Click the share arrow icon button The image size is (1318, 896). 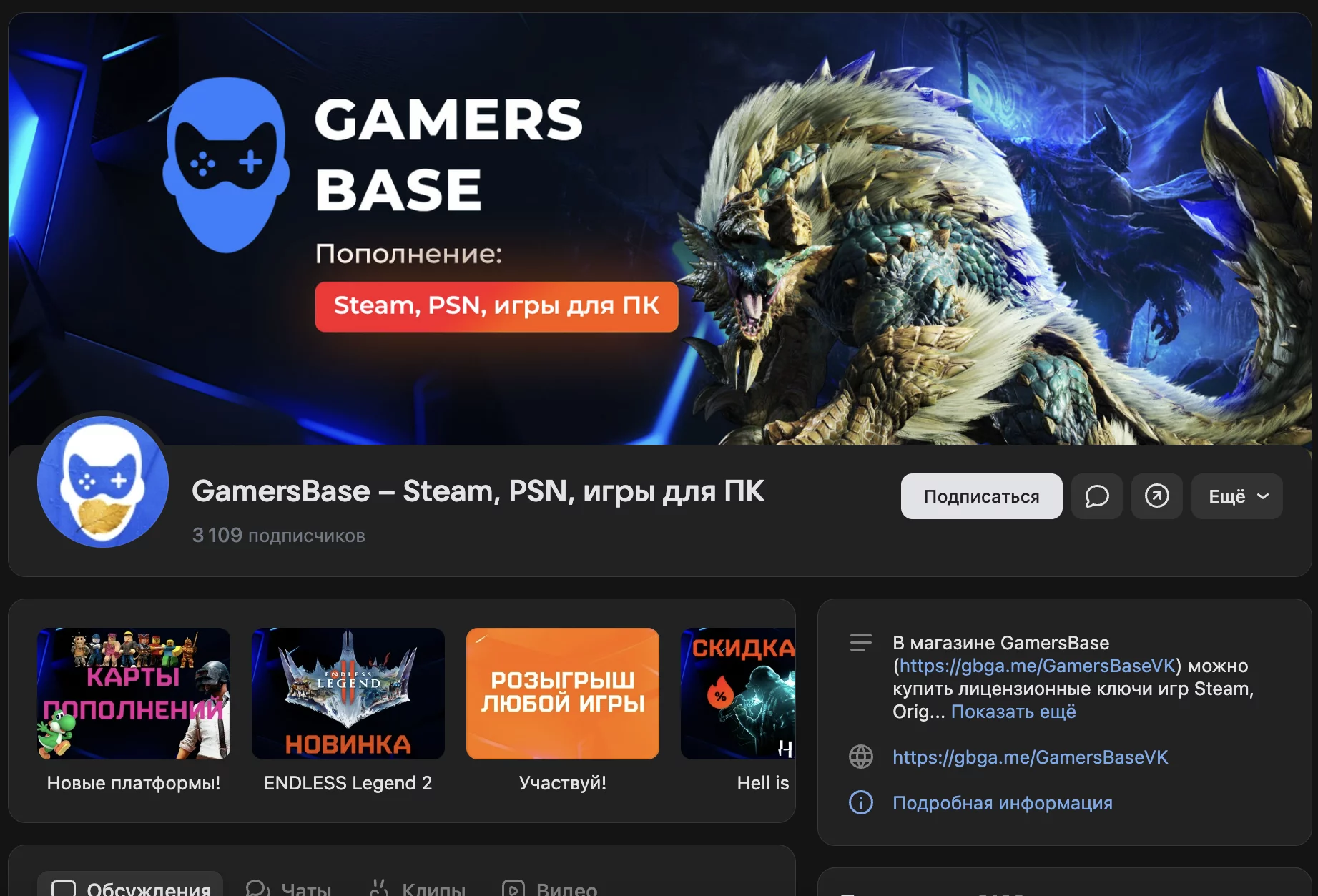(x=1156, y=496)
